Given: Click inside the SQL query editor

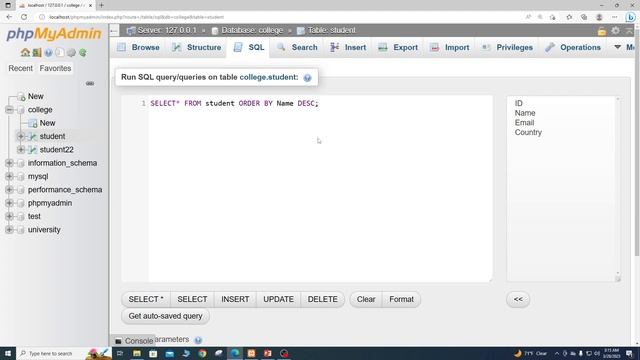Looking at the screenshot, I should [x=320, y=189].
